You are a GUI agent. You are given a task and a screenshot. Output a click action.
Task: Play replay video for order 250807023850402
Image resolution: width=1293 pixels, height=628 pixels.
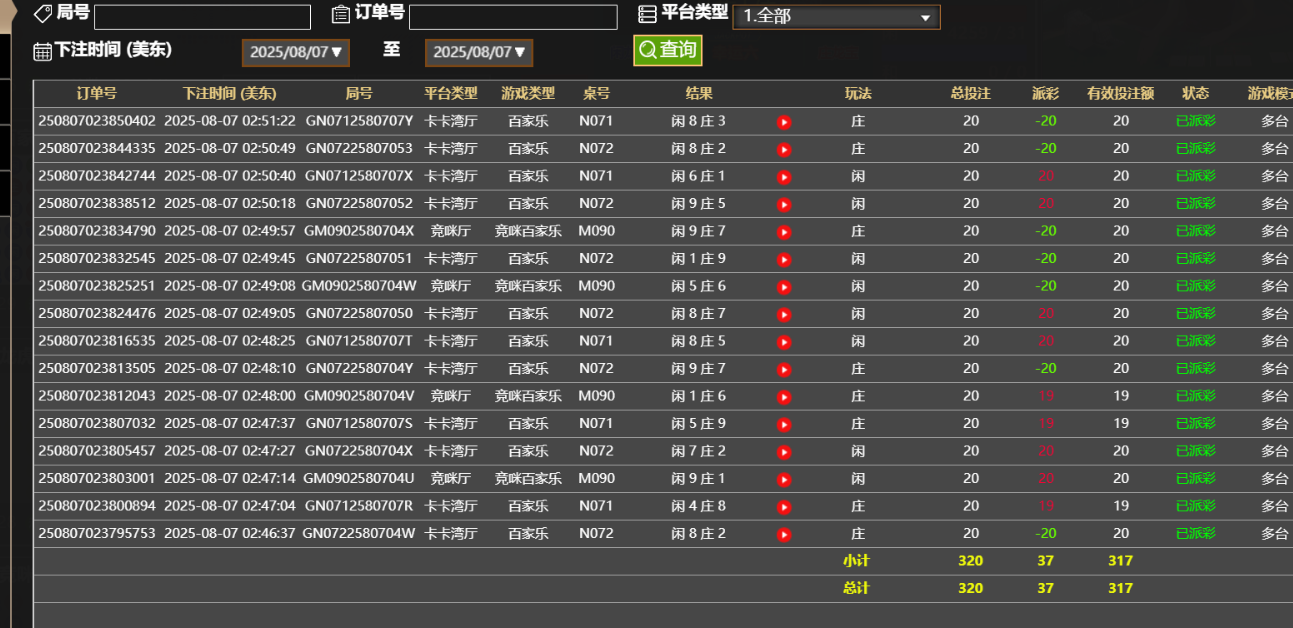tap(784, 123)
